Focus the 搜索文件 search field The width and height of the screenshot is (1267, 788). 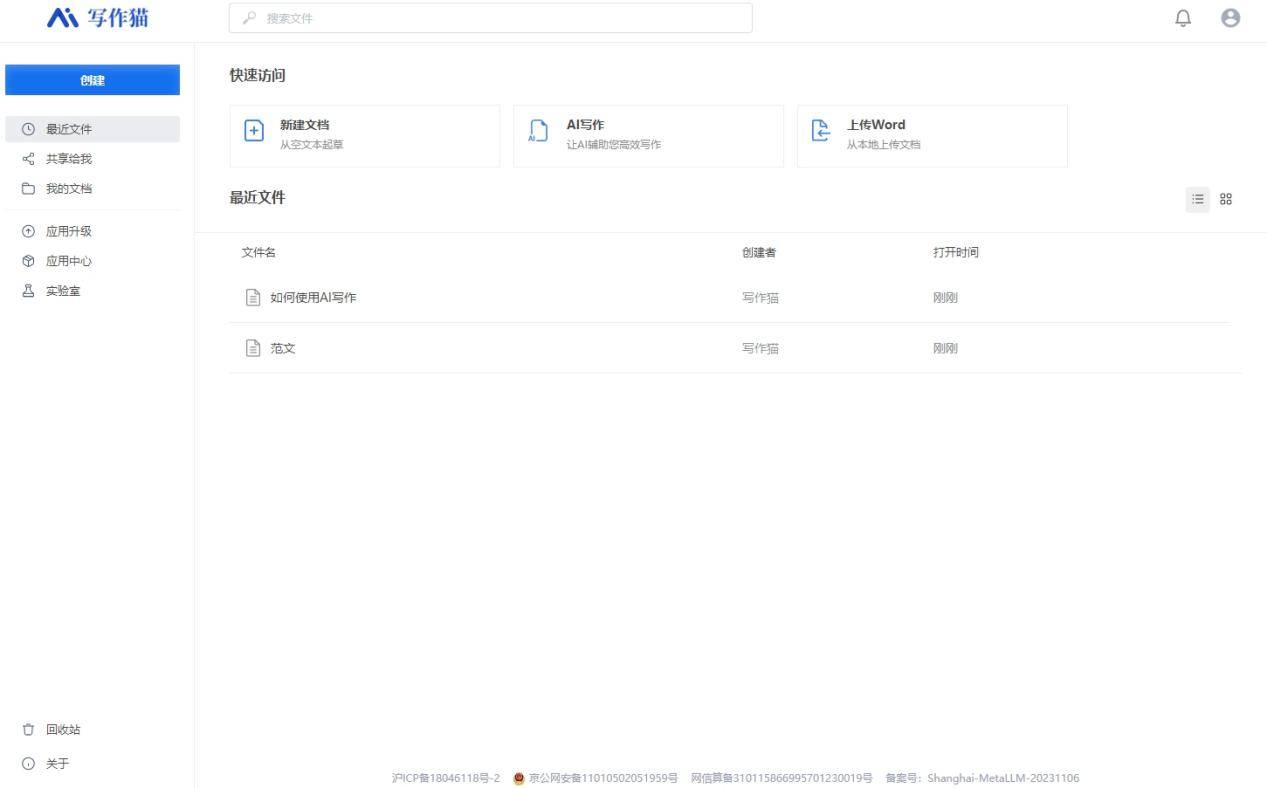490,18
